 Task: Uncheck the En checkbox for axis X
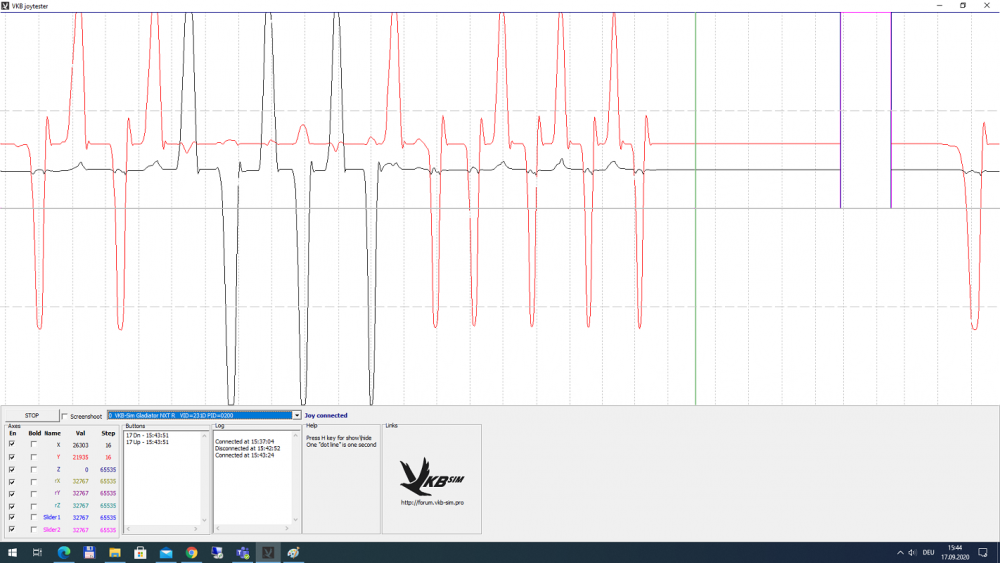click(11, 444)
